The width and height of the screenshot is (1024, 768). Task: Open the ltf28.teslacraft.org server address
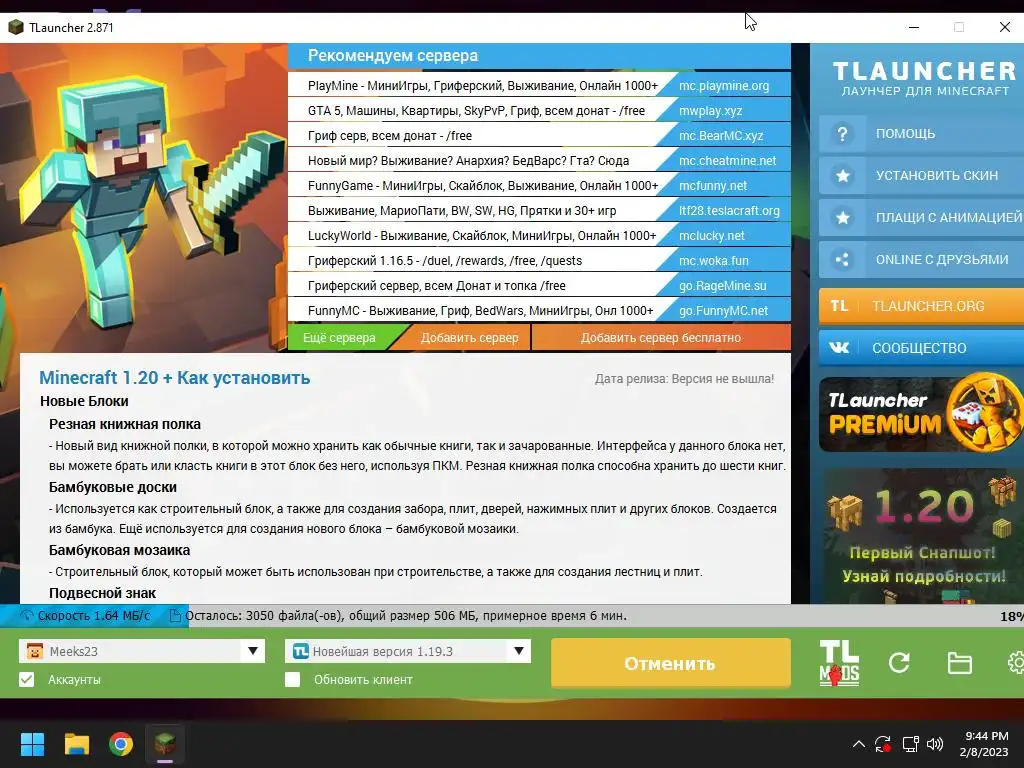[729, 210]
